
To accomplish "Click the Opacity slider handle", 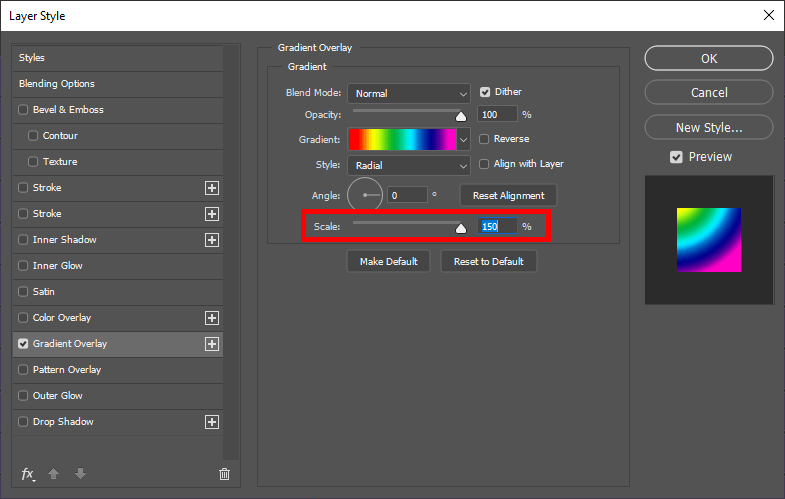I will (x=461, y=117).
